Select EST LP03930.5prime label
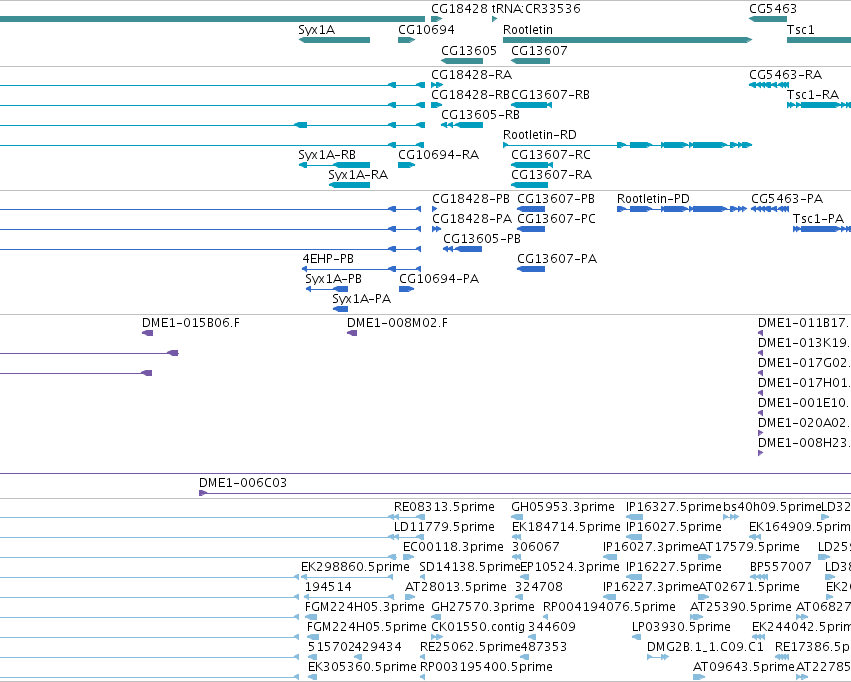This screenshot has height=682, width=851. pos(681,627)
